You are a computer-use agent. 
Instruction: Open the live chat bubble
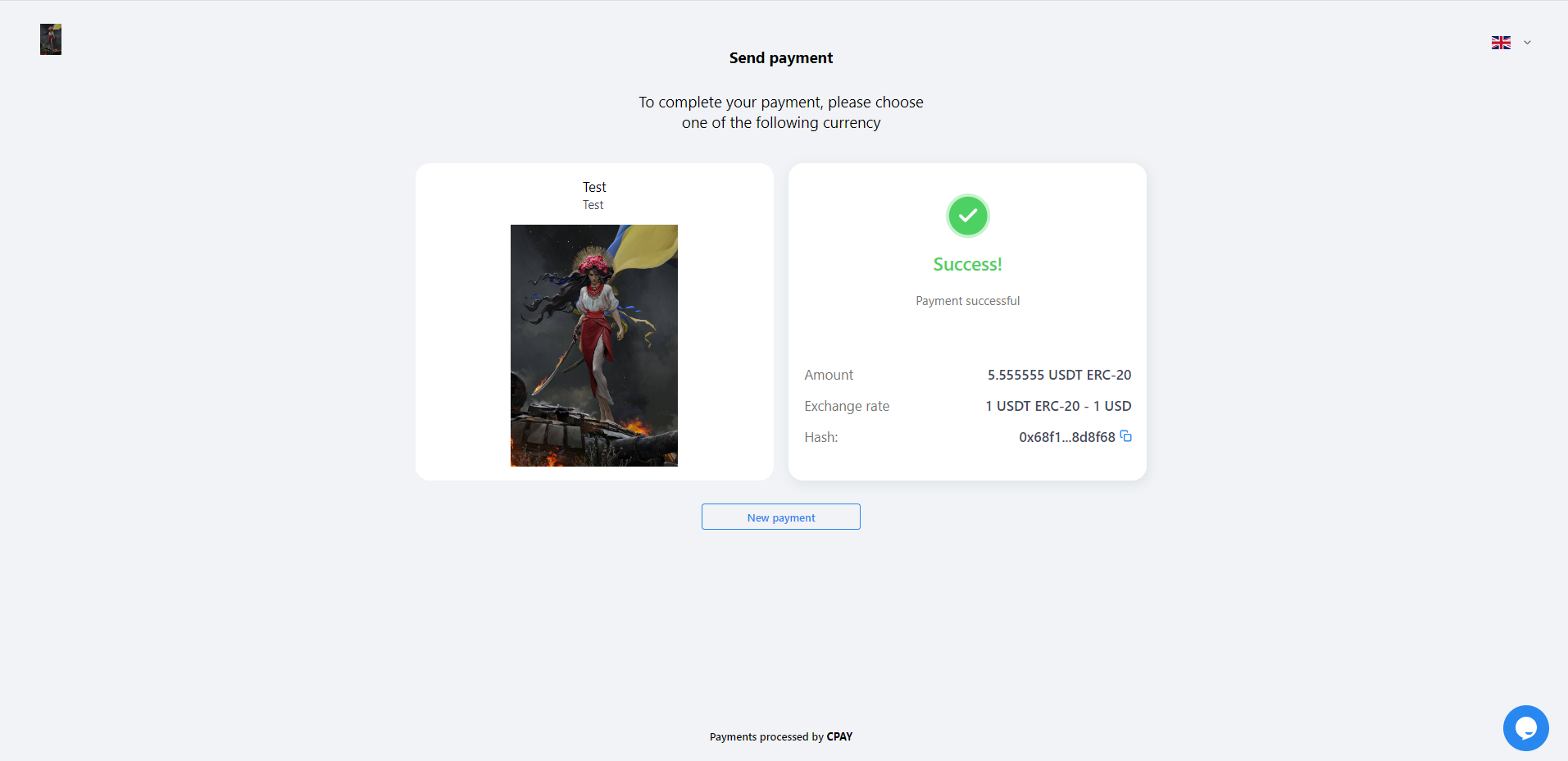point(1525,728)
